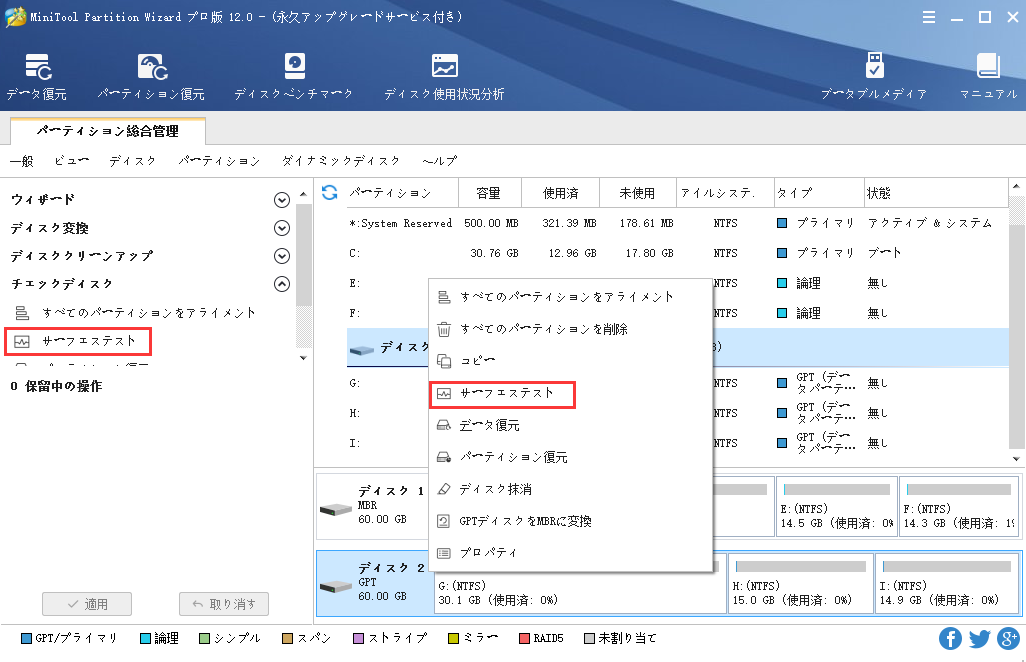Click the ディスク 2 drive icon in disk map
1026x662 pixels.
coord(336,585)
